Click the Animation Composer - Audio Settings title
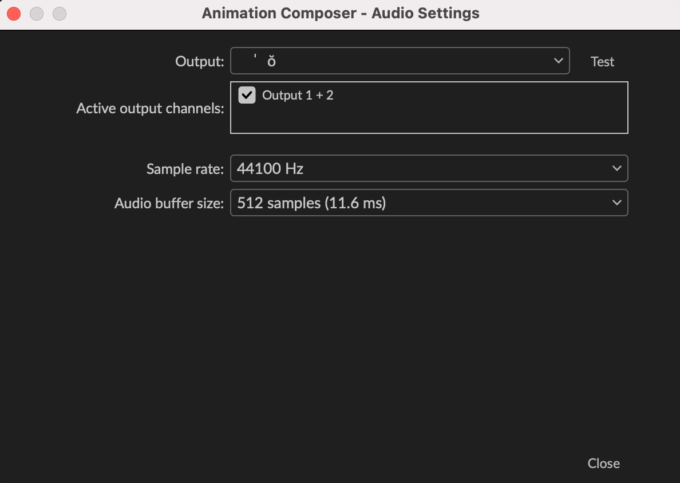 point(340,13)
